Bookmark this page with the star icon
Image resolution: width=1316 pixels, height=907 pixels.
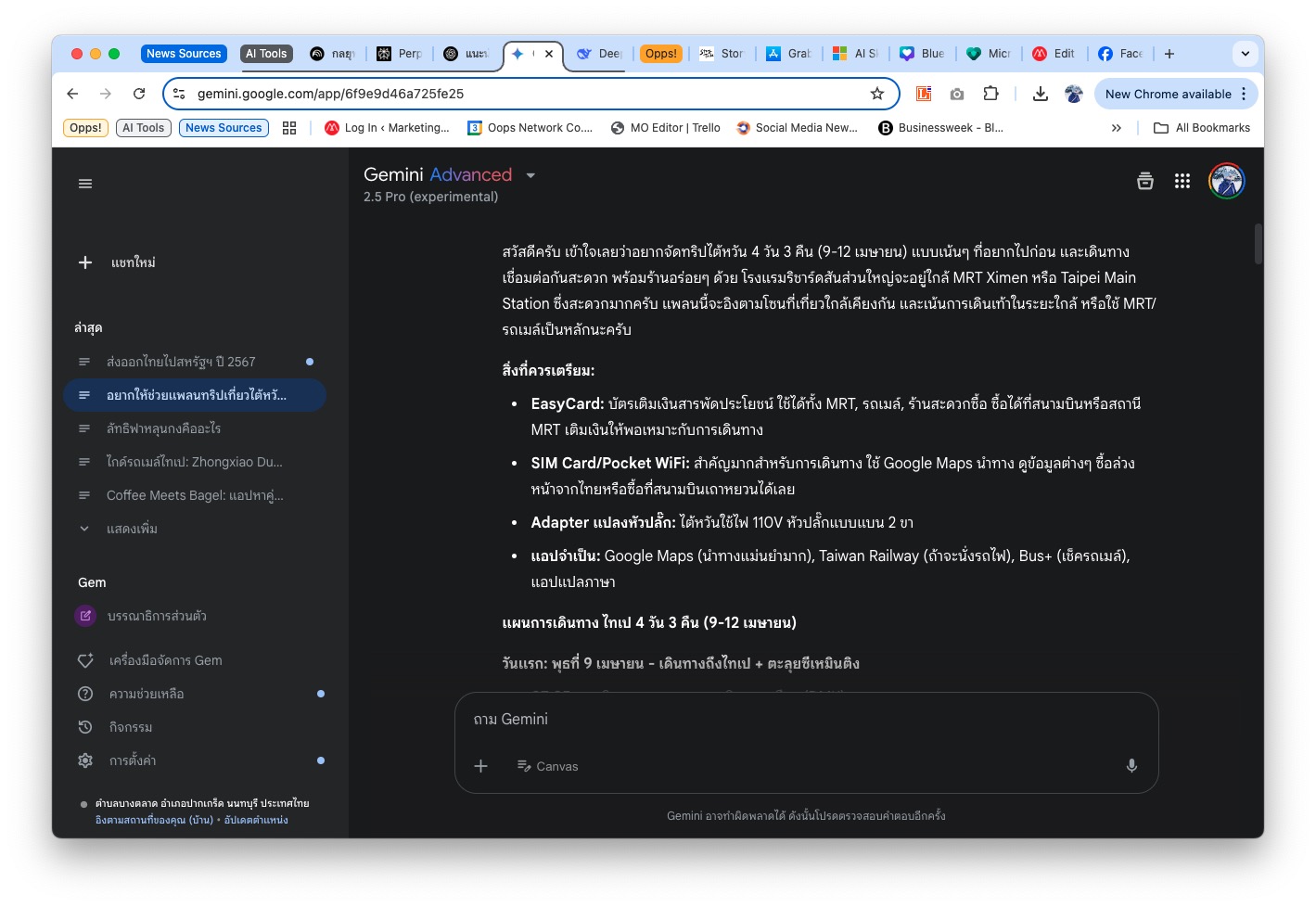click(x=876, y=94)
